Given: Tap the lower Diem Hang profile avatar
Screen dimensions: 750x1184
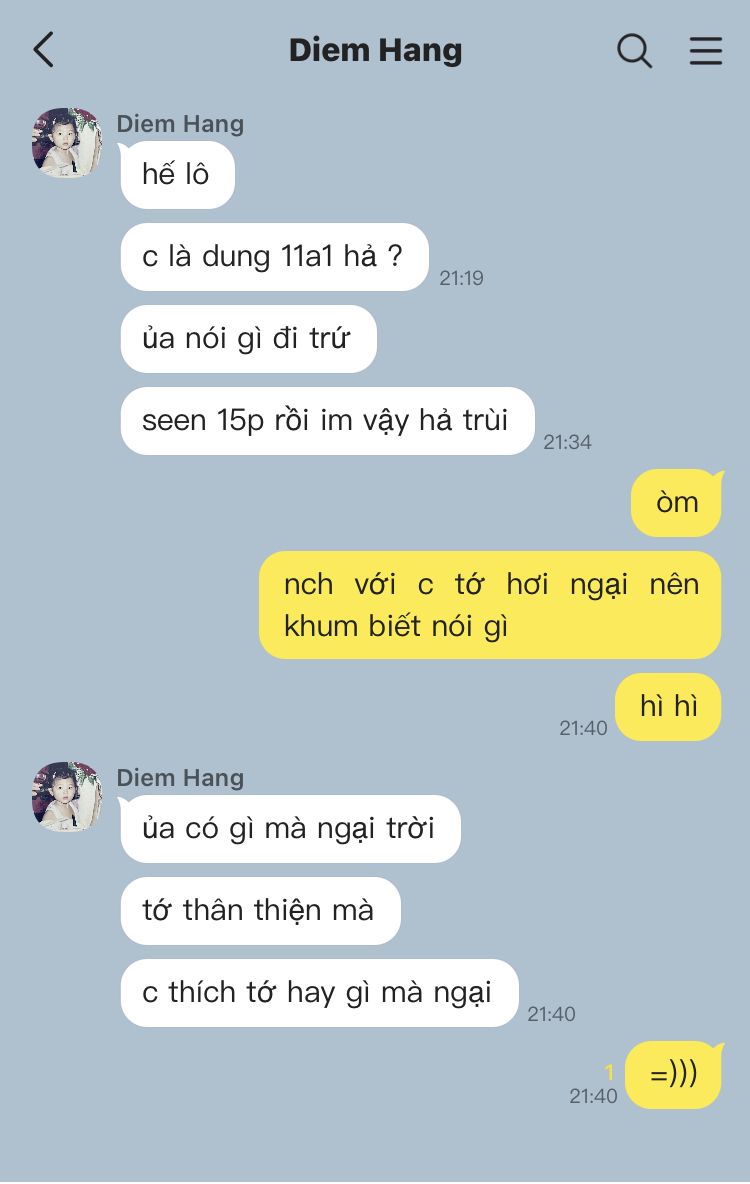Looking at the screenshot, I should (66, 797).
